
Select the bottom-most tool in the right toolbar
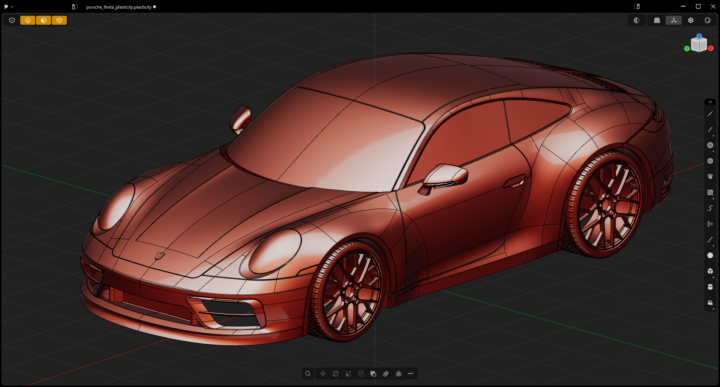pyautogui.click(x=710, y=303)
